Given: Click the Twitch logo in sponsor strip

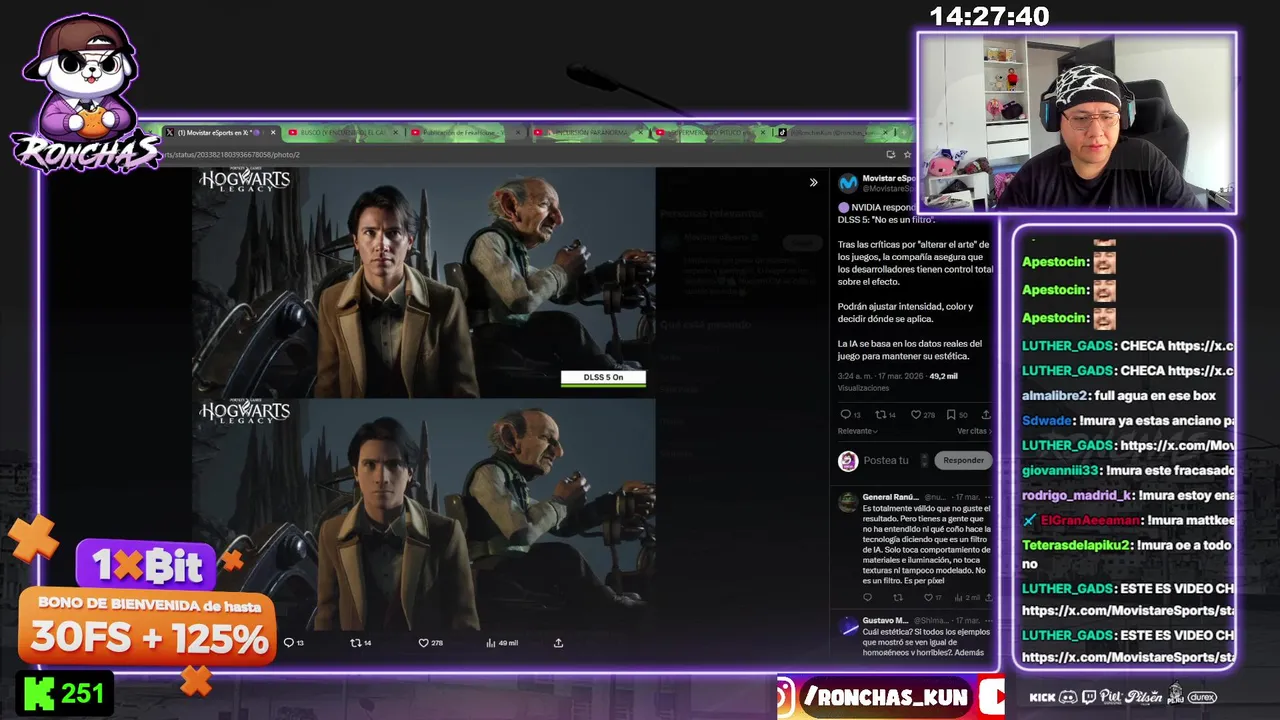Looking at the screenshot, I should [x=1089, y=697].
